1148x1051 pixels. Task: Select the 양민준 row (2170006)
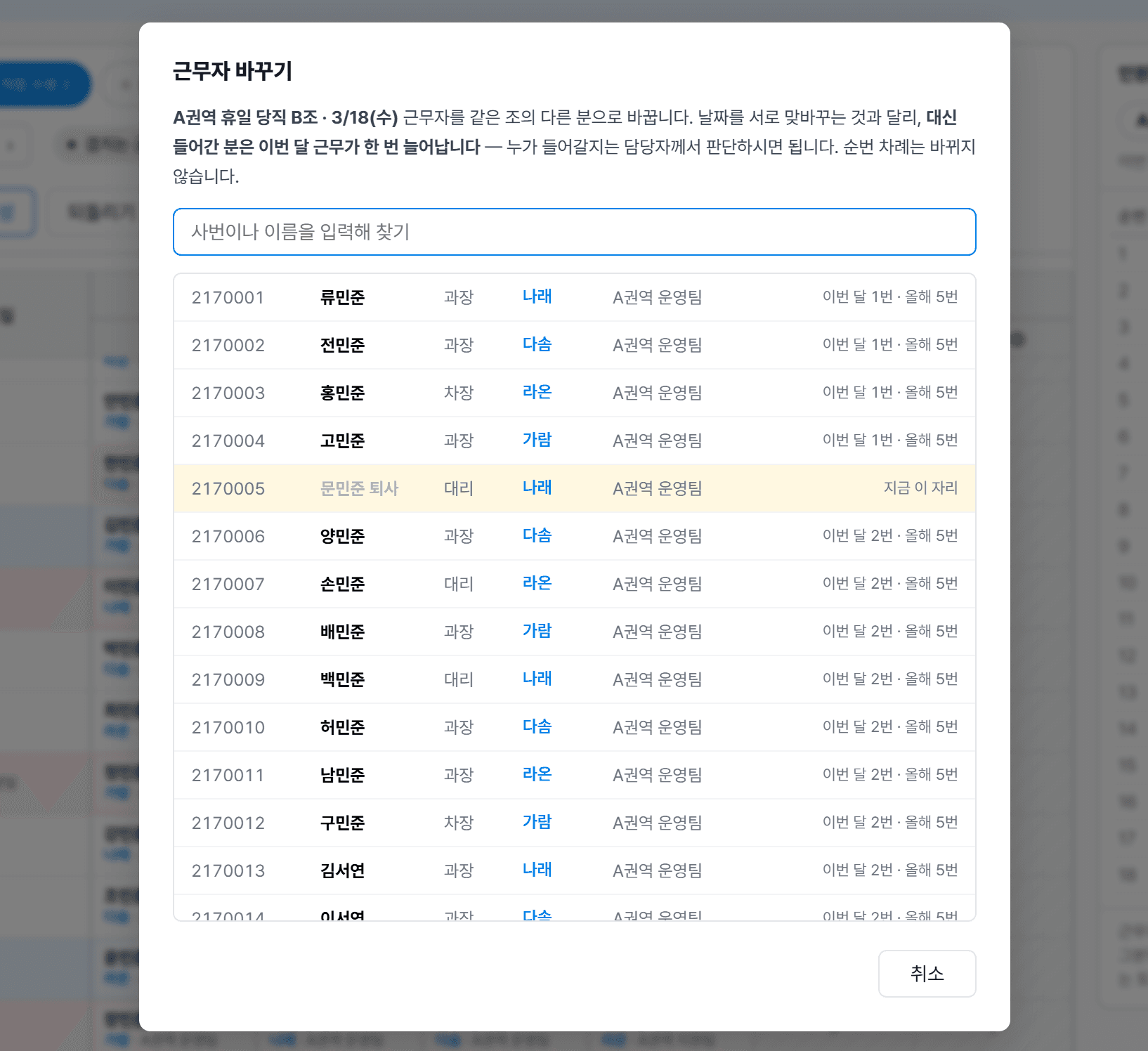(x=575, y=536)
